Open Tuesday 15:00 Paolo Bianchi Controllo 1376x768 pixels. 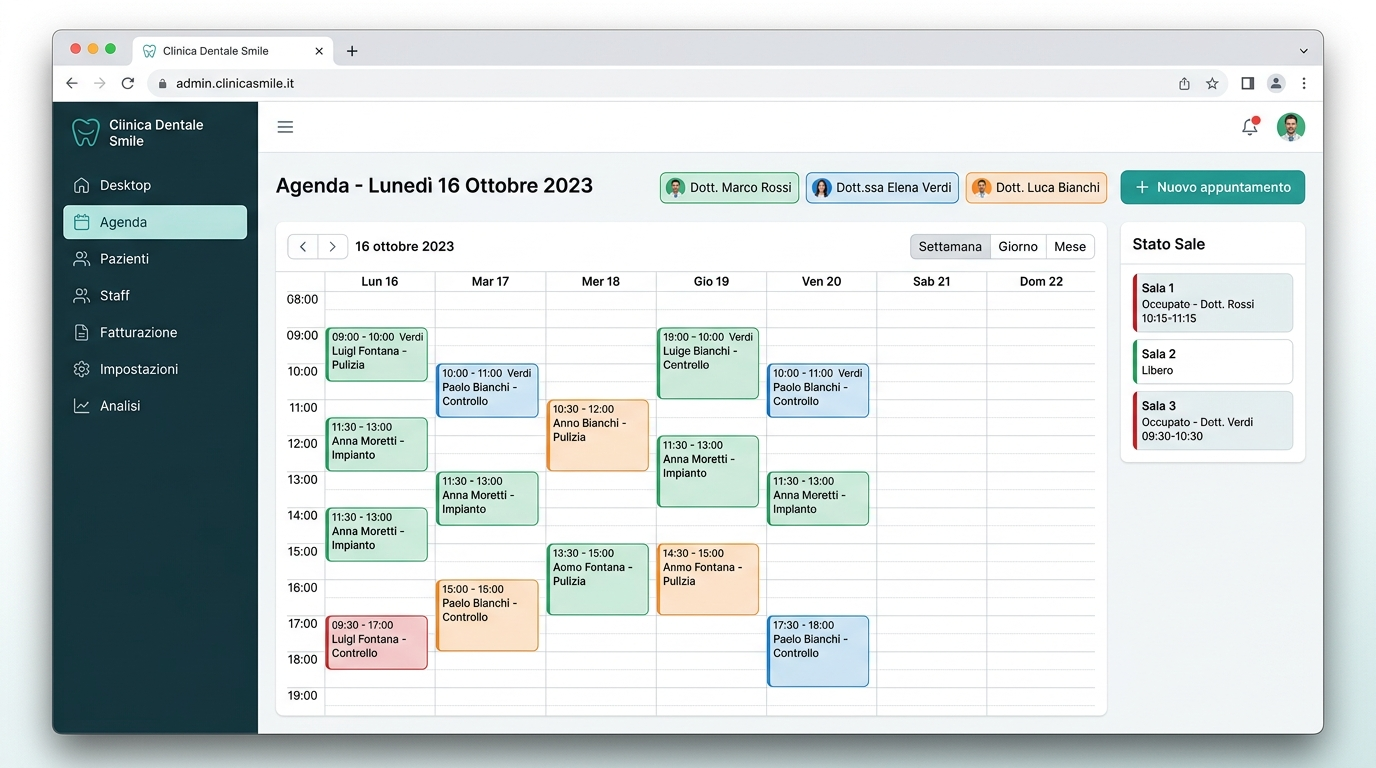pyautogui.click(x=487, y=615)
